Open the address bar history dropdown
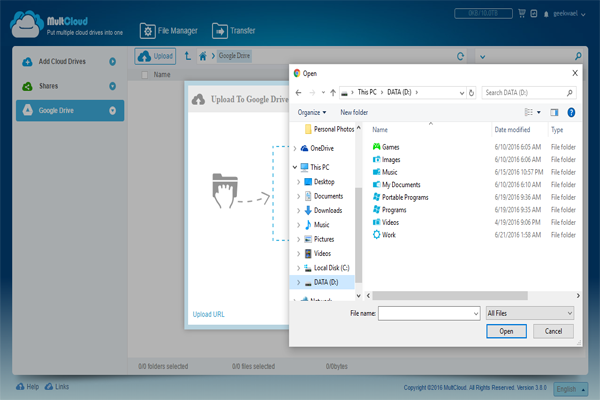Image resolution: width=600 pixels, height=400 pixels. click(x=462, y=93)
